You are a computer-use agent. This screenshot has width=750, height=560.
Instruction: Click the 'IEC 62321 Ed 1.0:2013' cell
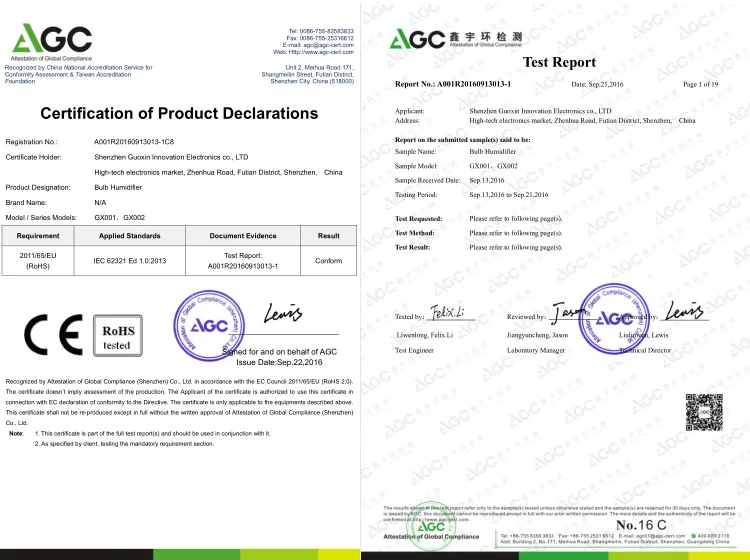130,261
